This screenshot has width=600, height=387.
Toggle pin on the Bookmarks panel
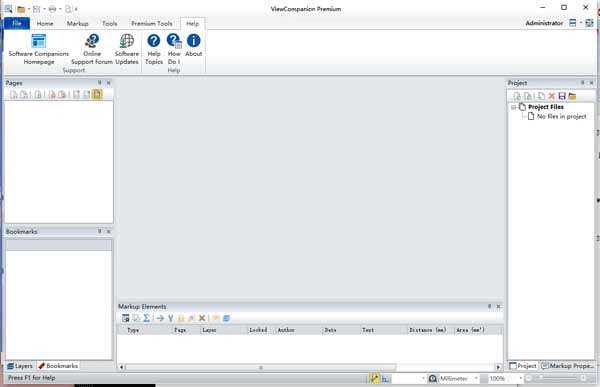click(x=99, y=231)
